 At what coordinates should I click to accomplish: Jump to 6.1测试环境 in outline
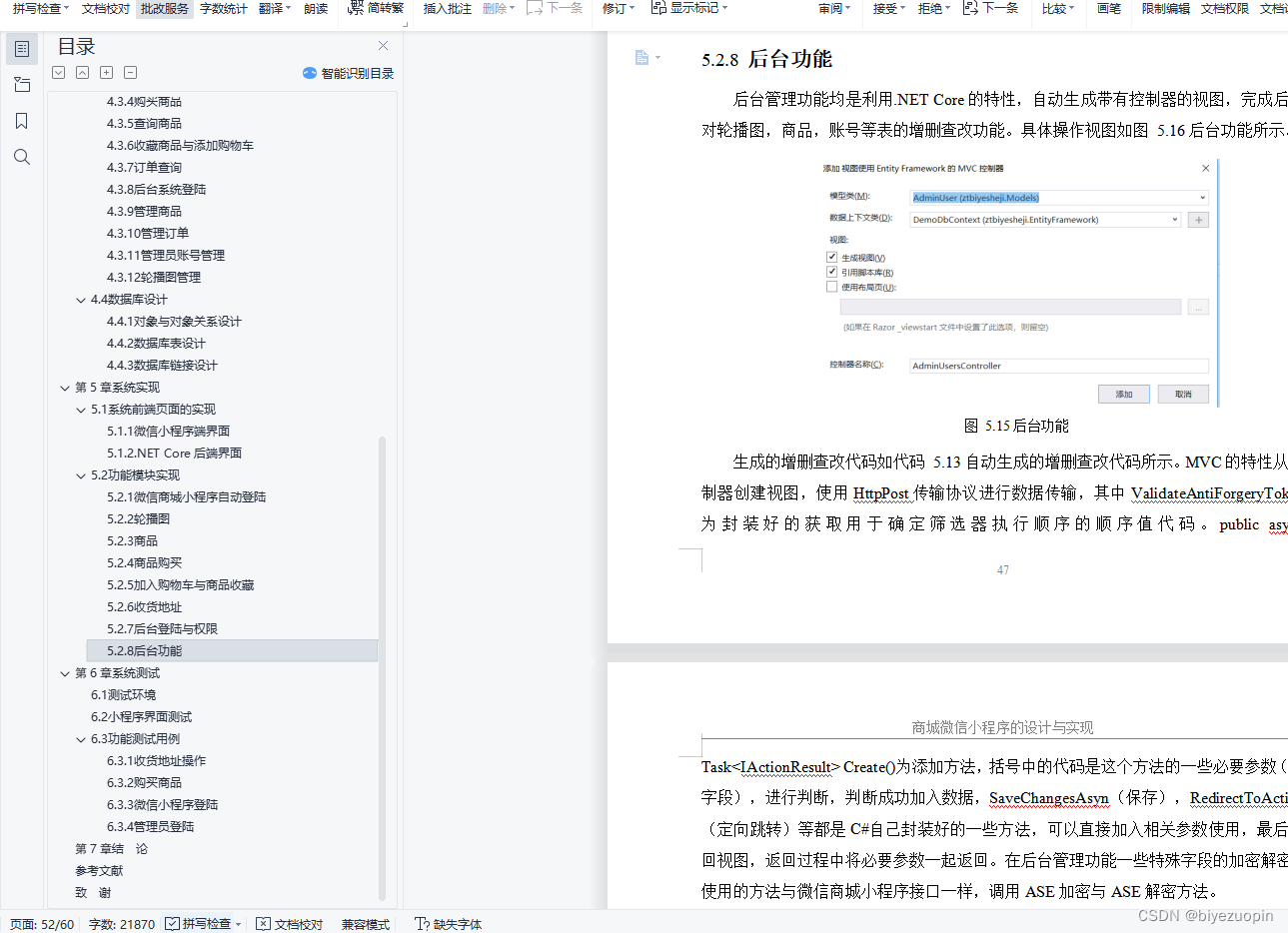(123, 695)
